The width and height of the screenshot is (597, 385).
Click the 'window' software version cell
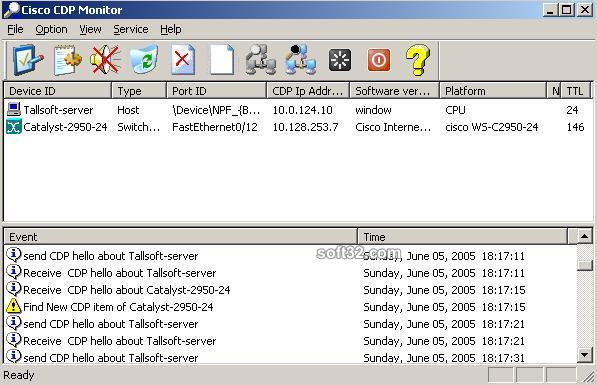(x=373, y=110)
